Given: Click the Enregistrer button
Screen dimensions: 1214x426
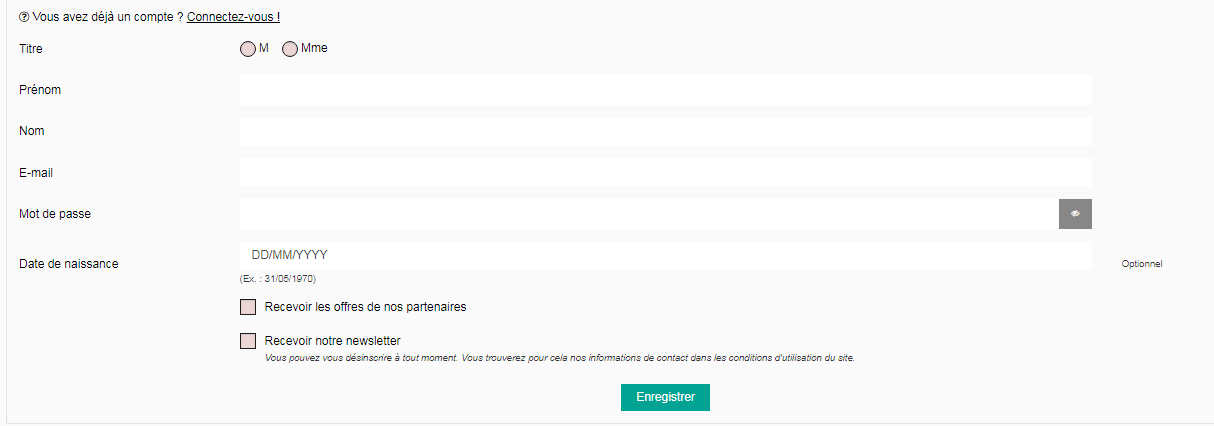Looking at the screenshot, I should point(665,397).
